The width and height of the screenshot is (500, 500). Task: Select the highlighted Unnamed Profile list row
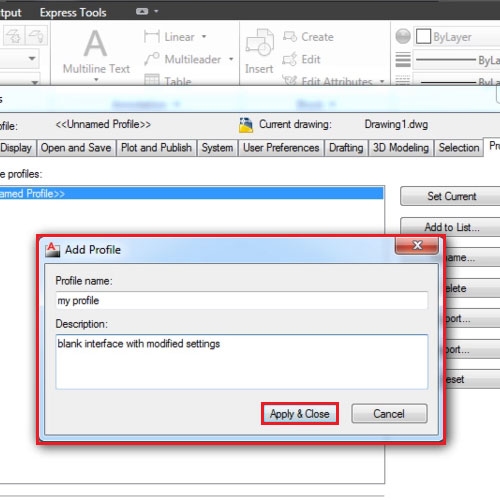[x=192, y=194]
